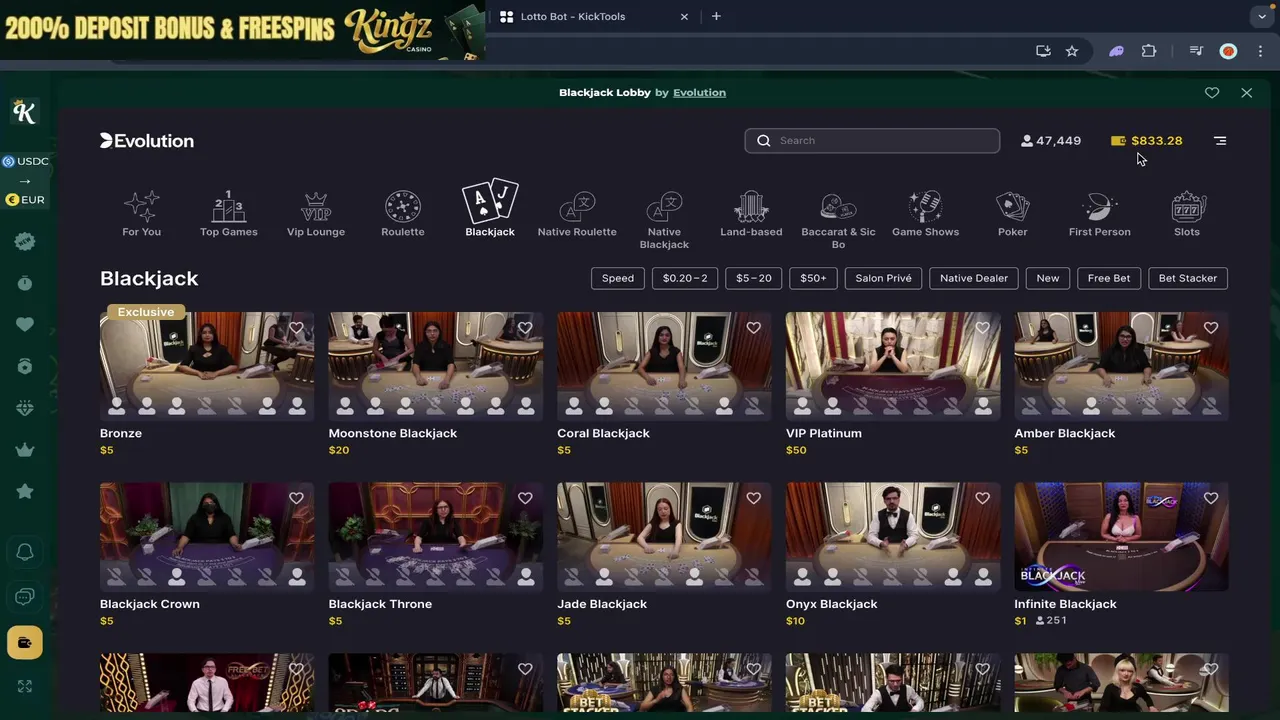Toggle favorite heart on Blackjack Crown
This screenshot has width=1280, height=720.
click(x=296, y=498)
